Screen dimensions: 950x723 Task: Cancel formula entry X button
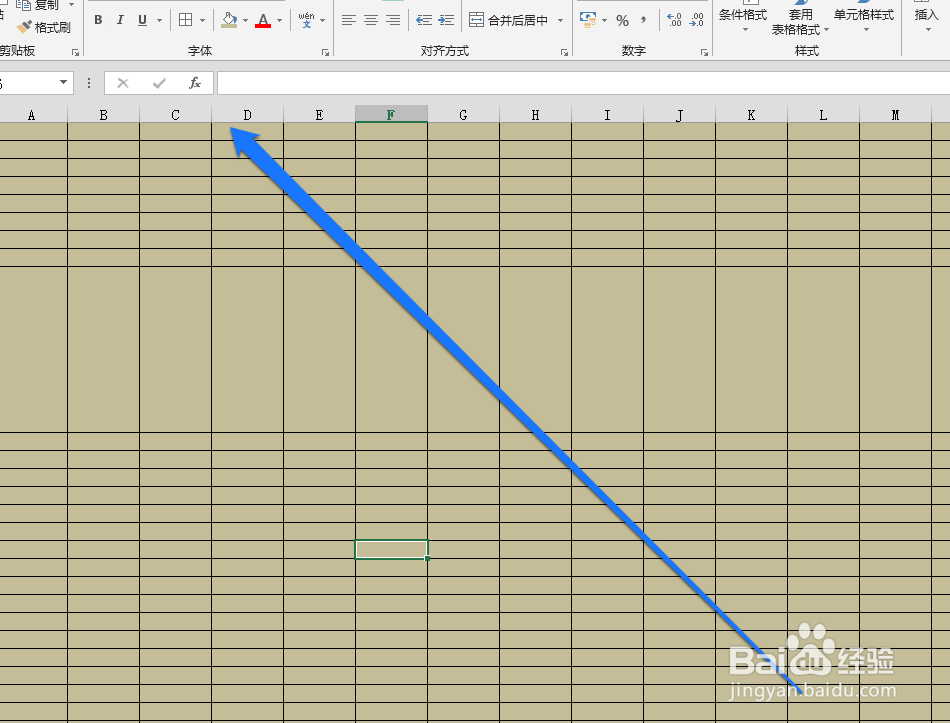coord(123,83)
